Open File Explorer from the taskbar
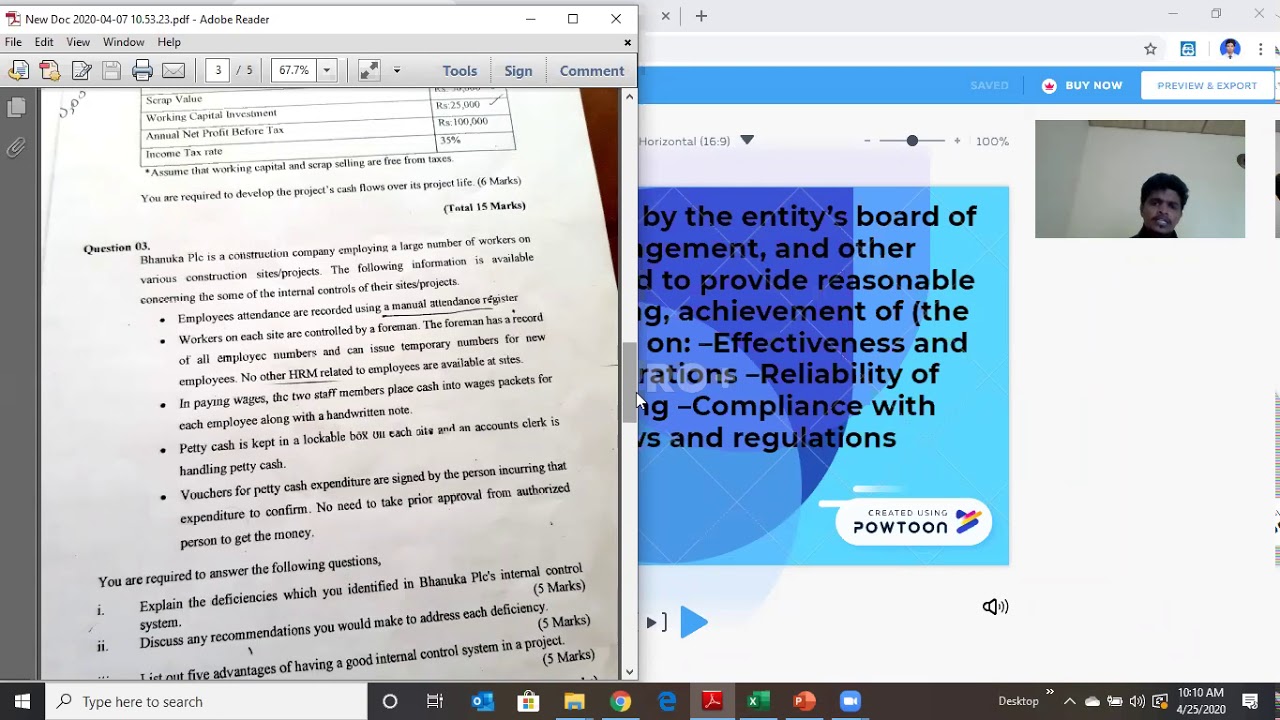 click(574, 701)
